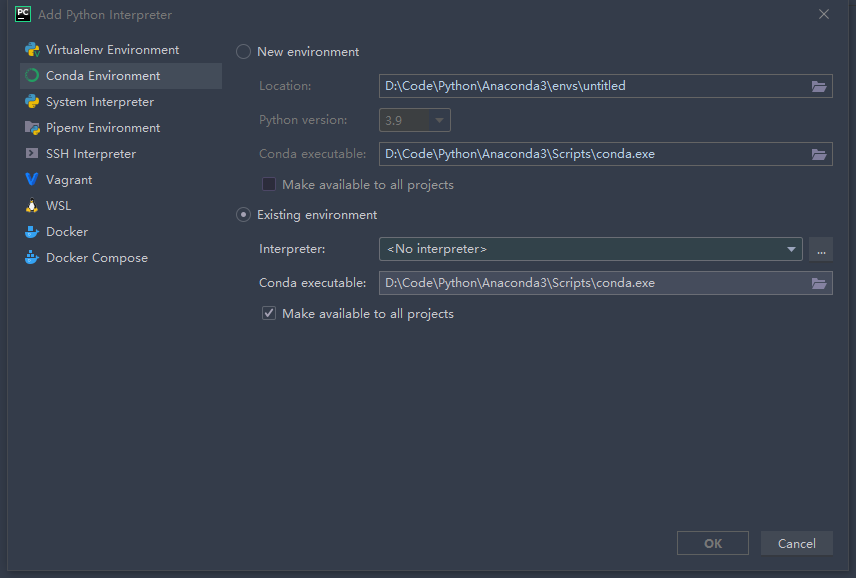Click Add Python Interpreter title text
This screenshot has height=578, width=856.
[105, 15]
